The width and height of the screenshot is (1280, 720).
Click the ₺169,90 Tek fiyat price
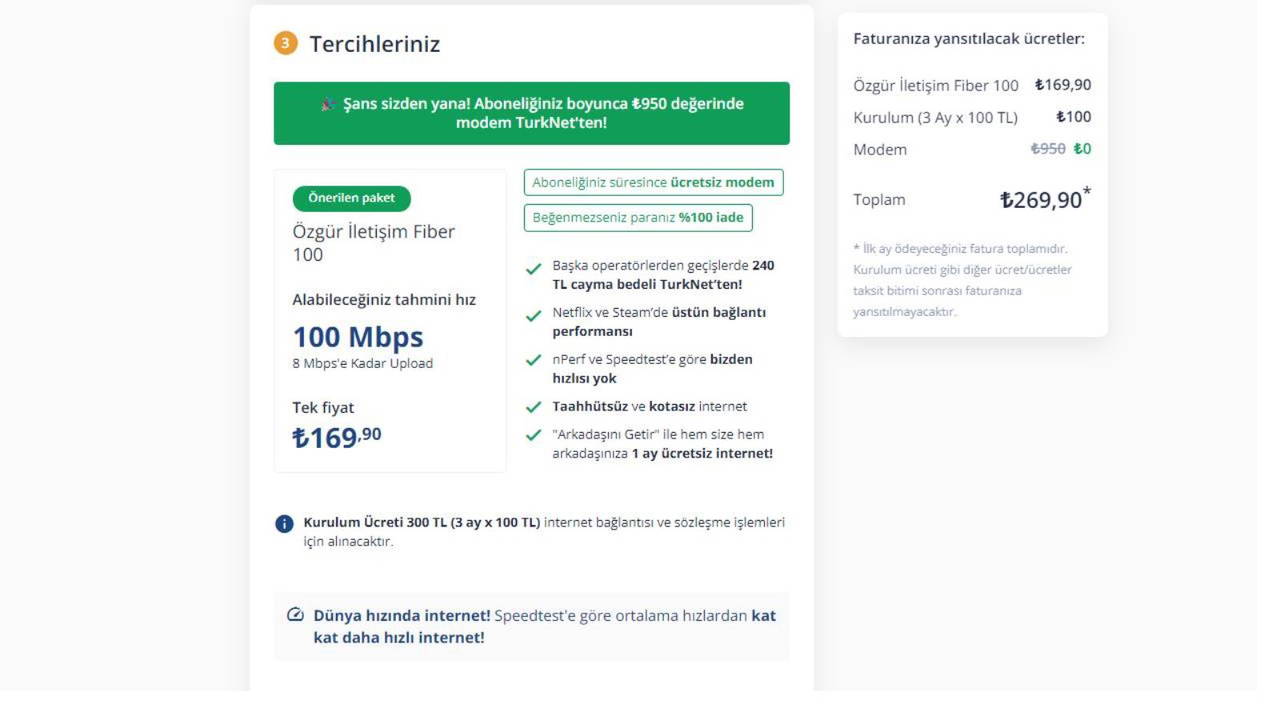coord(336,437)
